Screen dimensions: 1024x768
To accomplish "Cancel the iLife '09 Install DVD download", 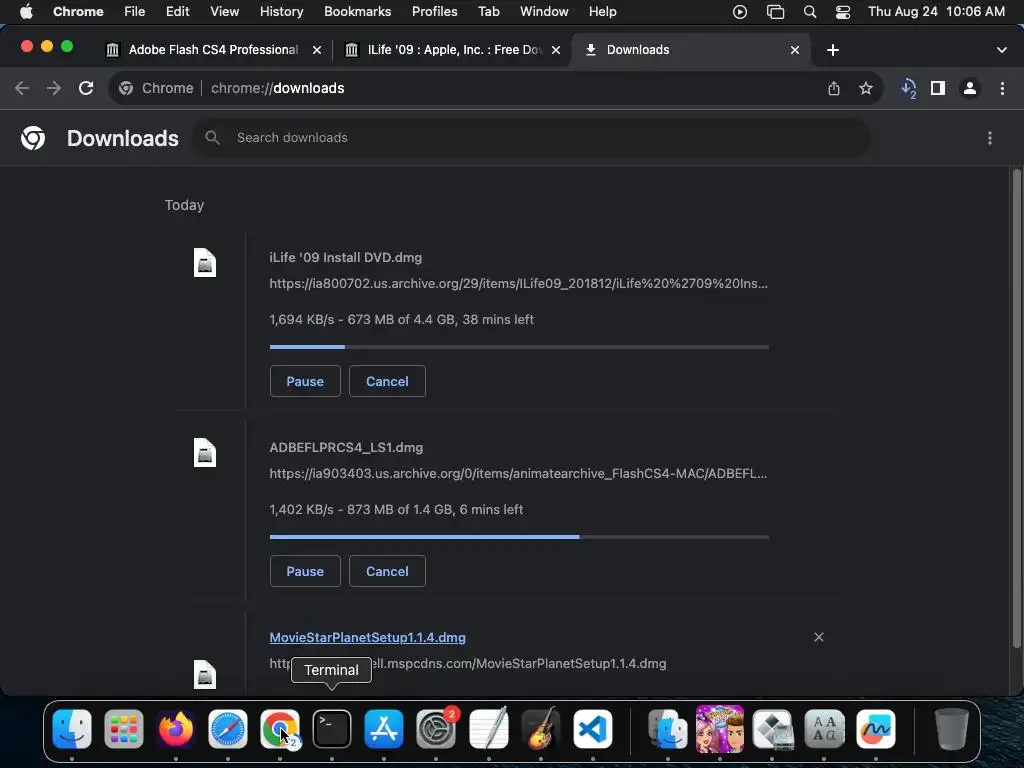I will click(387, 381).
